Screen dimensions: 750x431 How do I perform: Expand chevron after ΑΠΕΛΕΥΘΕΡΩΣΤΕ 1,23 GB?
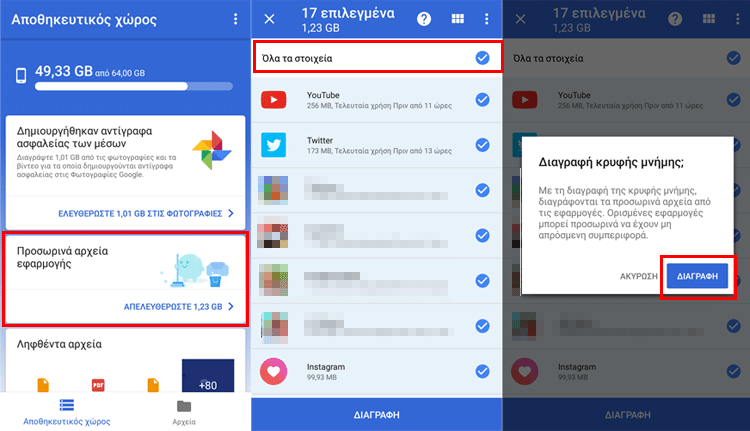click(x=231, y=307)
